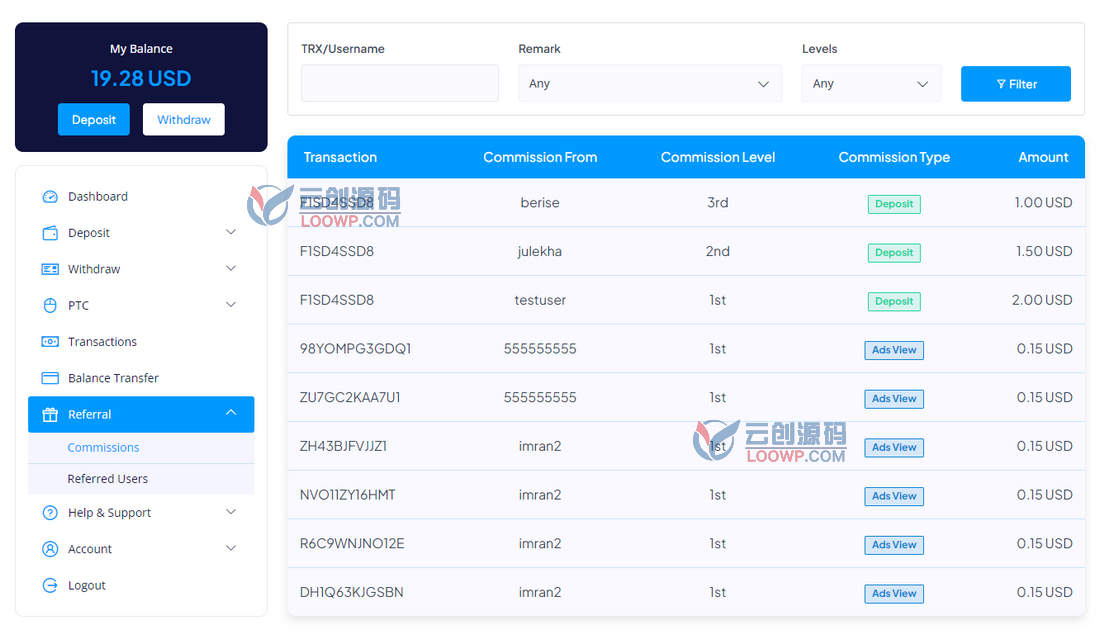Collapse the Referral menu chevron
The width and height of the screenshot is (1100, 635).
[x=231, y=413]
